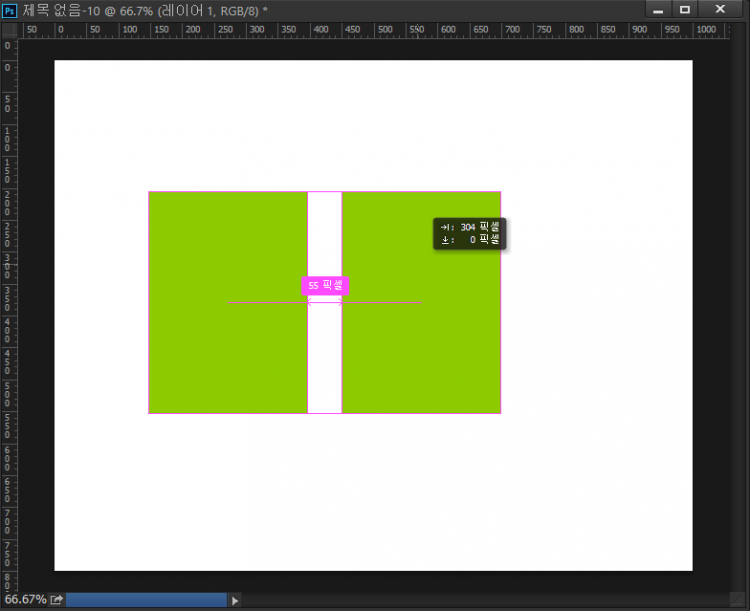The height and width of the screenshot is (611, 750).
Task: Maximize the document window
Action: [685, 9]
